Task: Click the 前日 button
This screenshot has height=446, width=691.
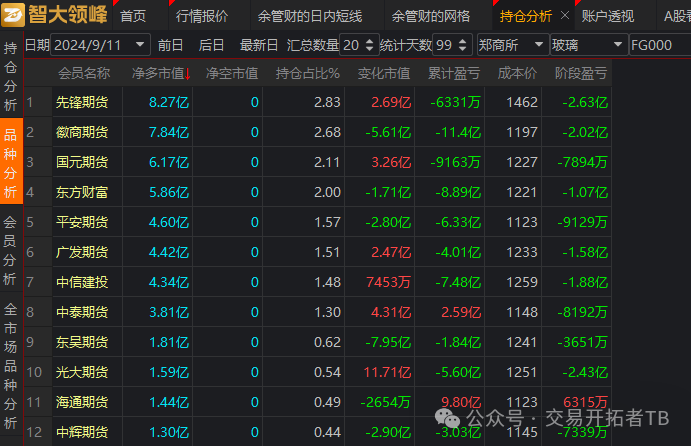Action: pos(170,45)
